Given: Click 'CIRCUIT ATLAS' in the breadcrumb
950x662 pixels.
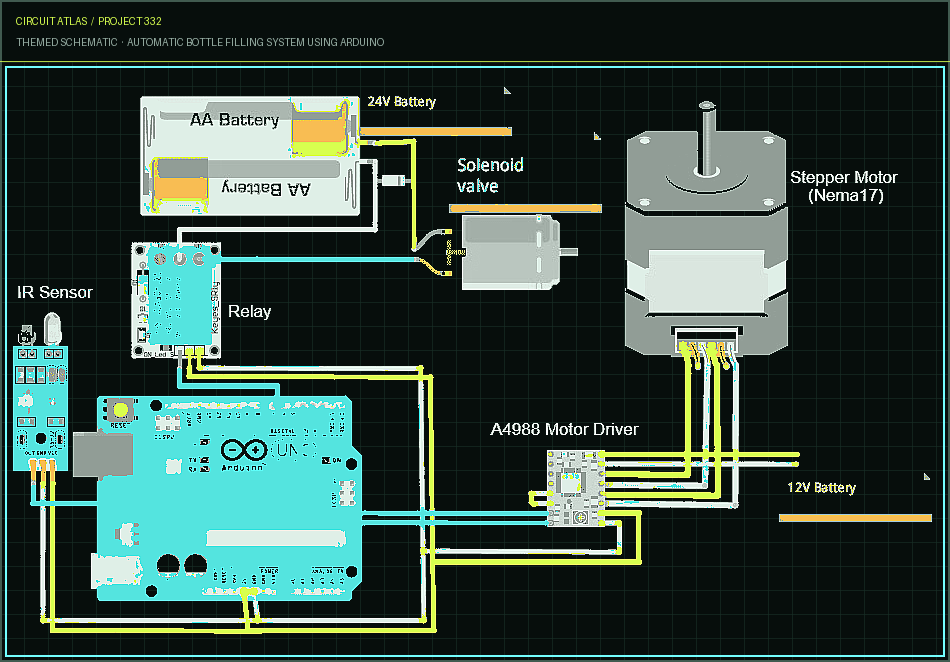Looking at the screenshot, I should 51,21.
